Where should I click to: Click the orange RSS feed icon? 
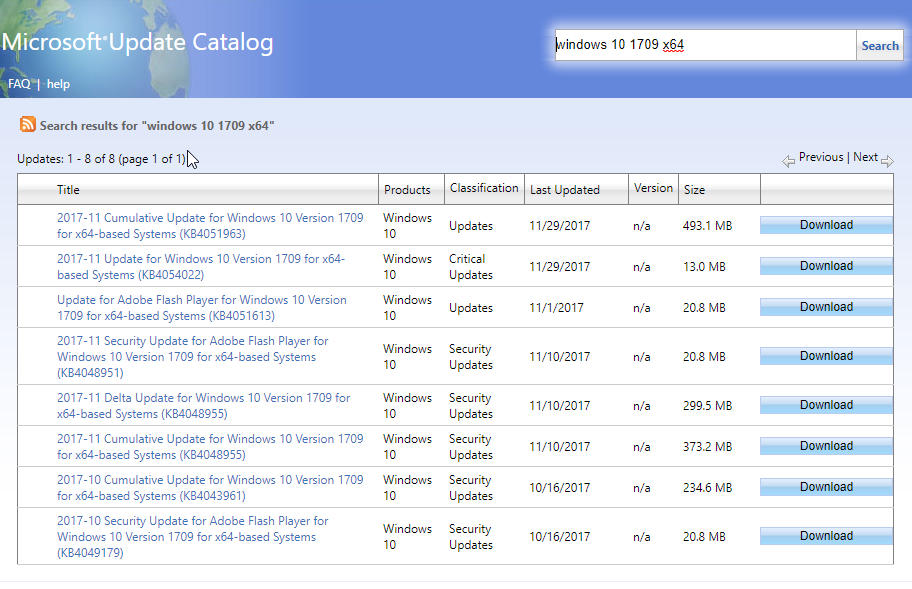pyautogui.click(x=27, y=124)
